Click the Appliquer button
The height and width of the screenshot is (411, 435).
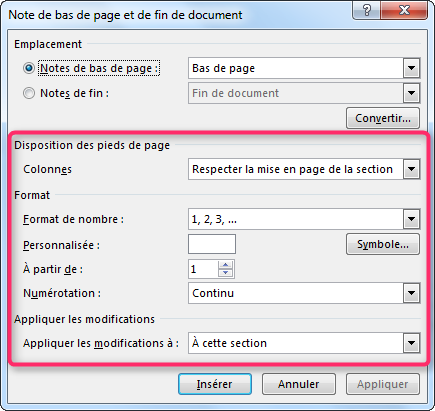tap(383, 384)
